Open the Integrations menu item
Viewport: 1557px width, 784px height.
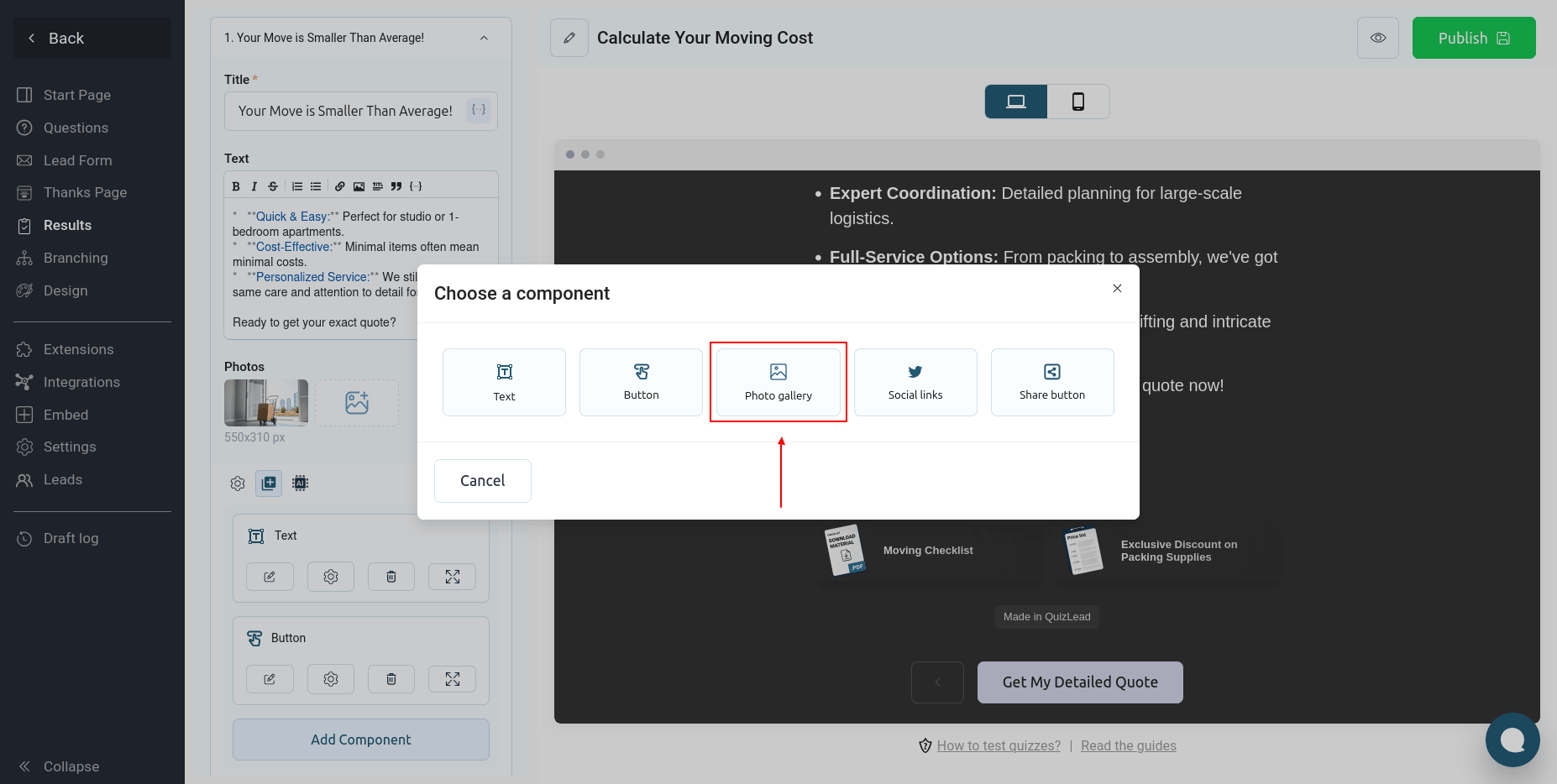[81, 382]
